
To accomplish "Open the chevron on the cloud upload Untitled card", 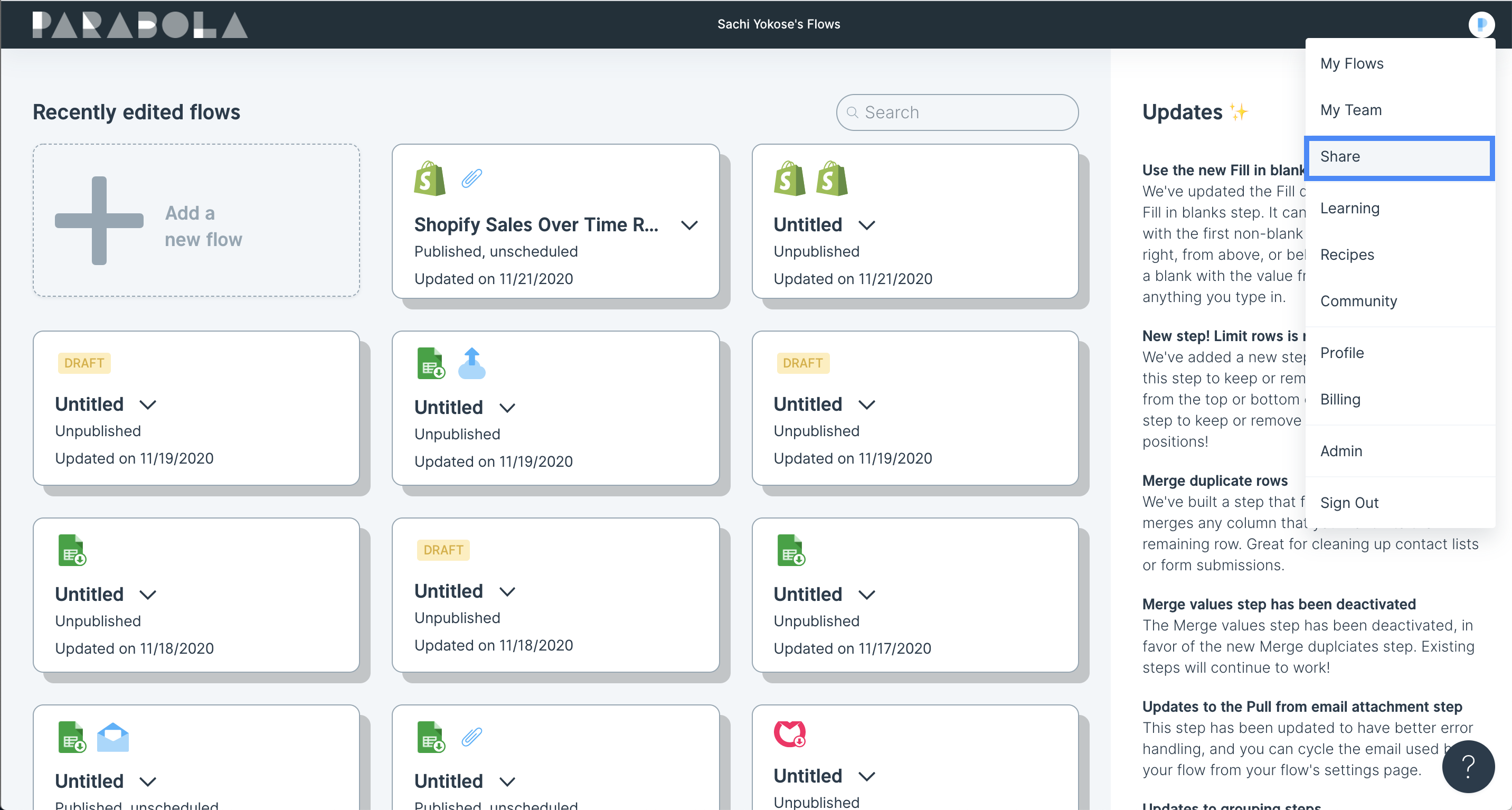I will tap(507, 407).
